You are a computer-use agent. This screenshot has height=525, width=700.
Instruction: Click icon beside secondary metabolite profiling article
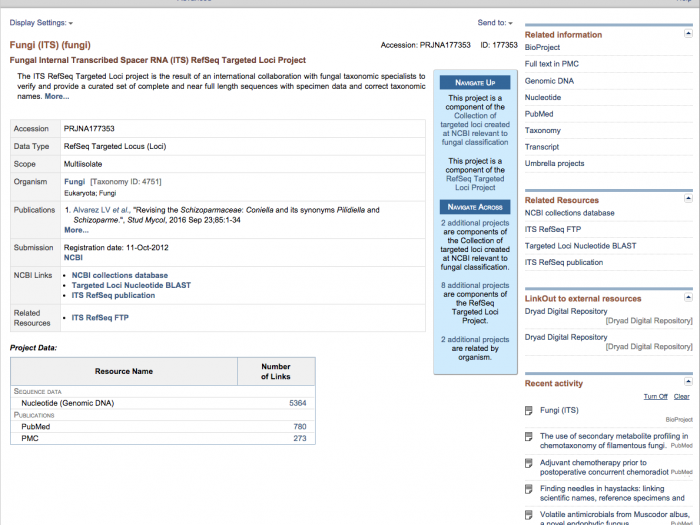click(529, 437)
